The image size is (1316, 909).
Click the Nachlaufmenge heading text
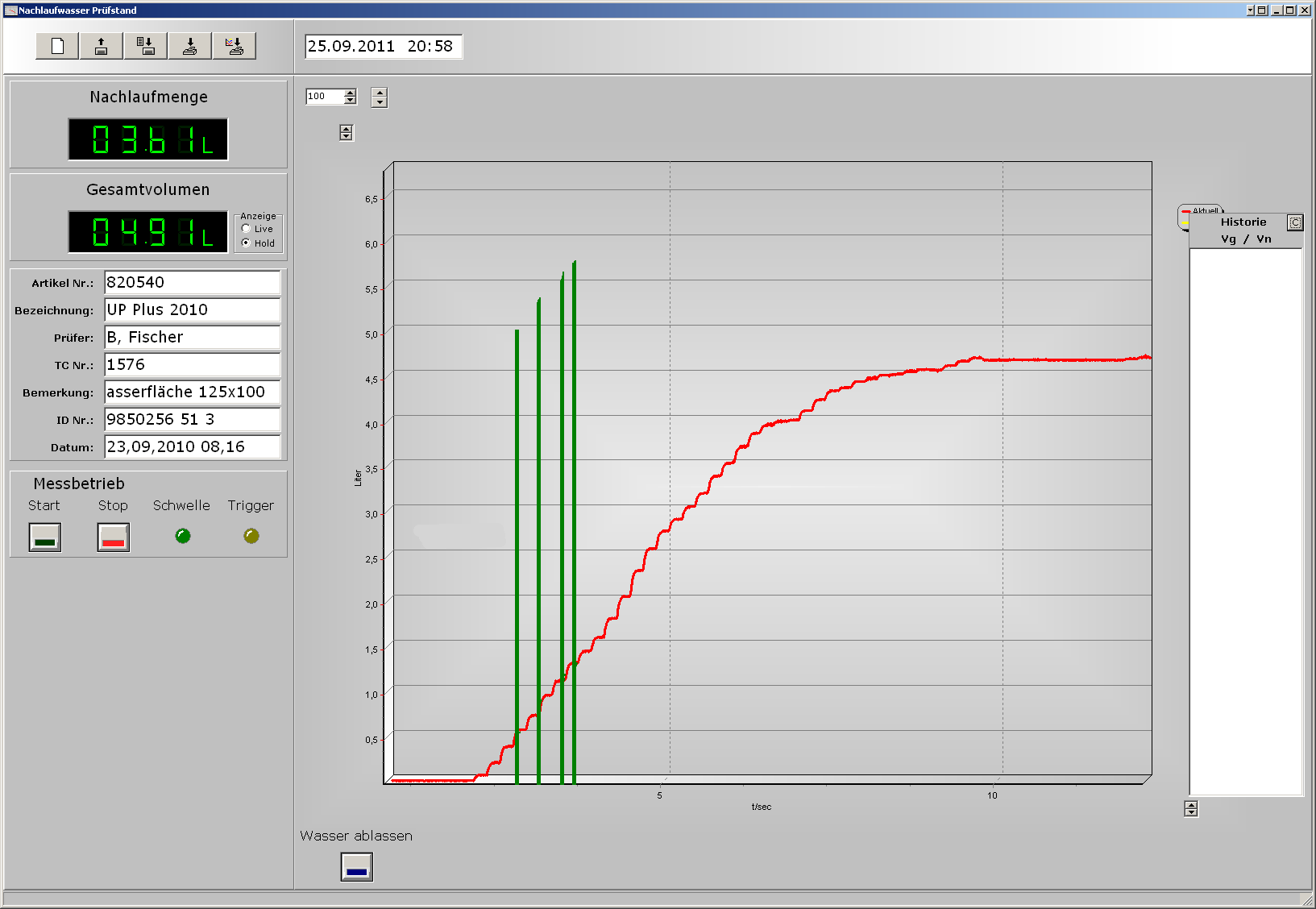point(149,97)
